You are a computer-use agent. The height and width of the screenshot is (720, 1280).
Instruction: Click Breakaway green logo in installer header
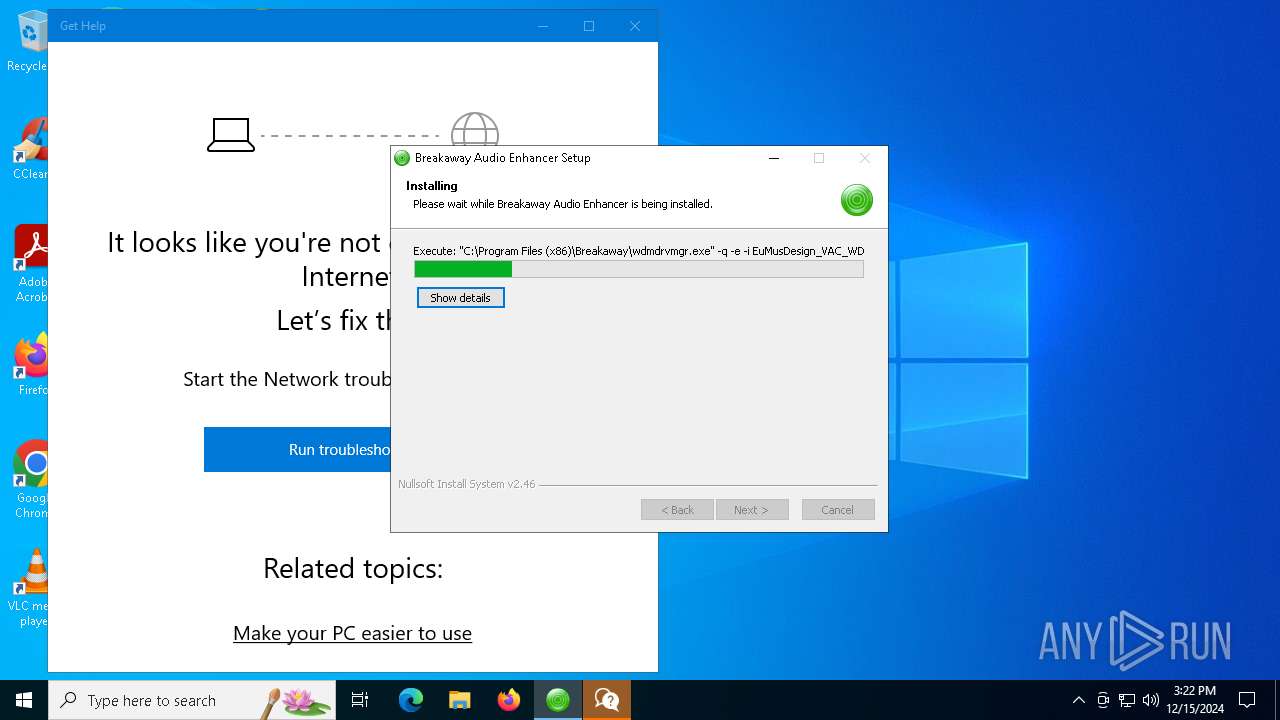857,200
